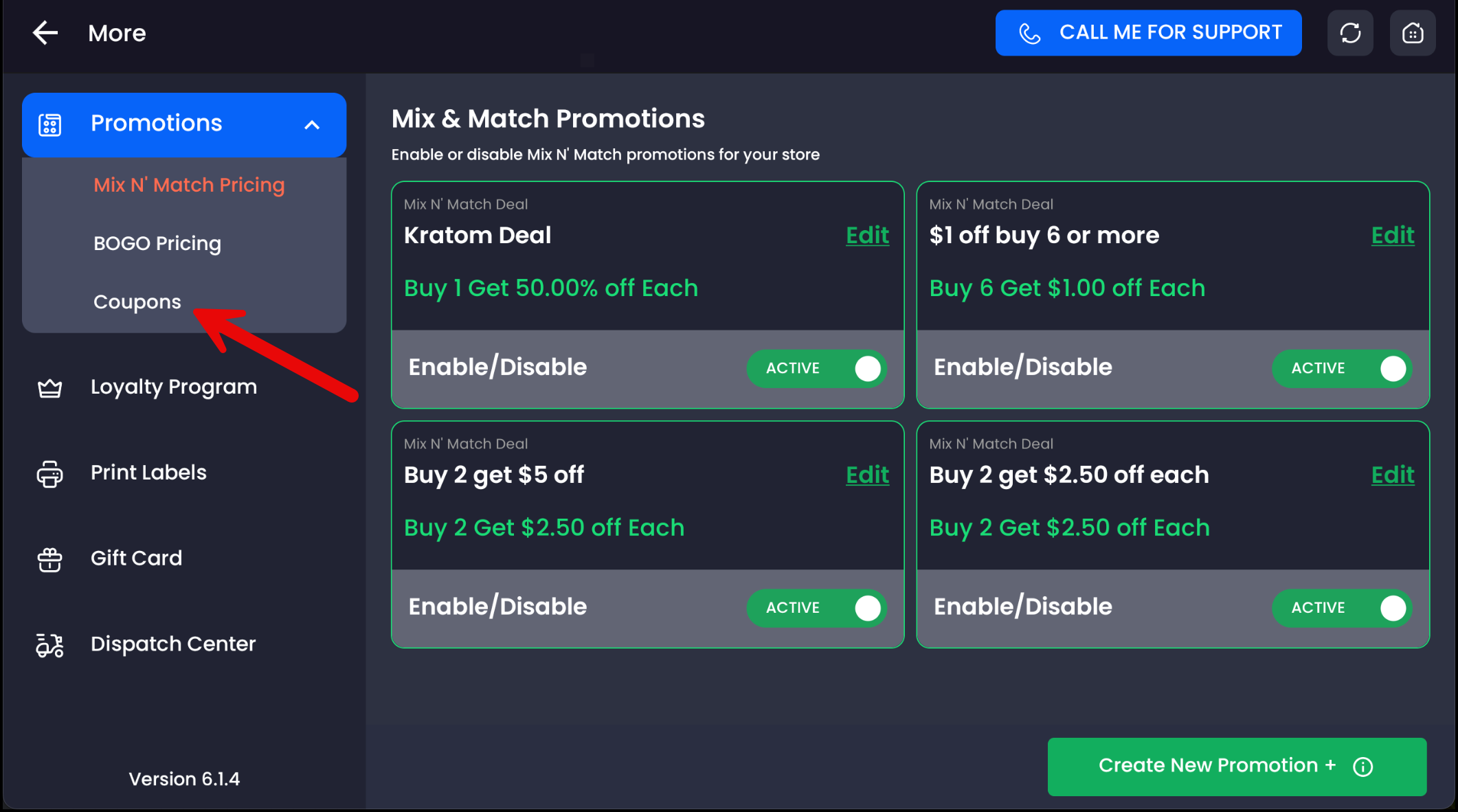
Task: Select BOGO Pricing in the sidebar
Action: coord(157,243)
